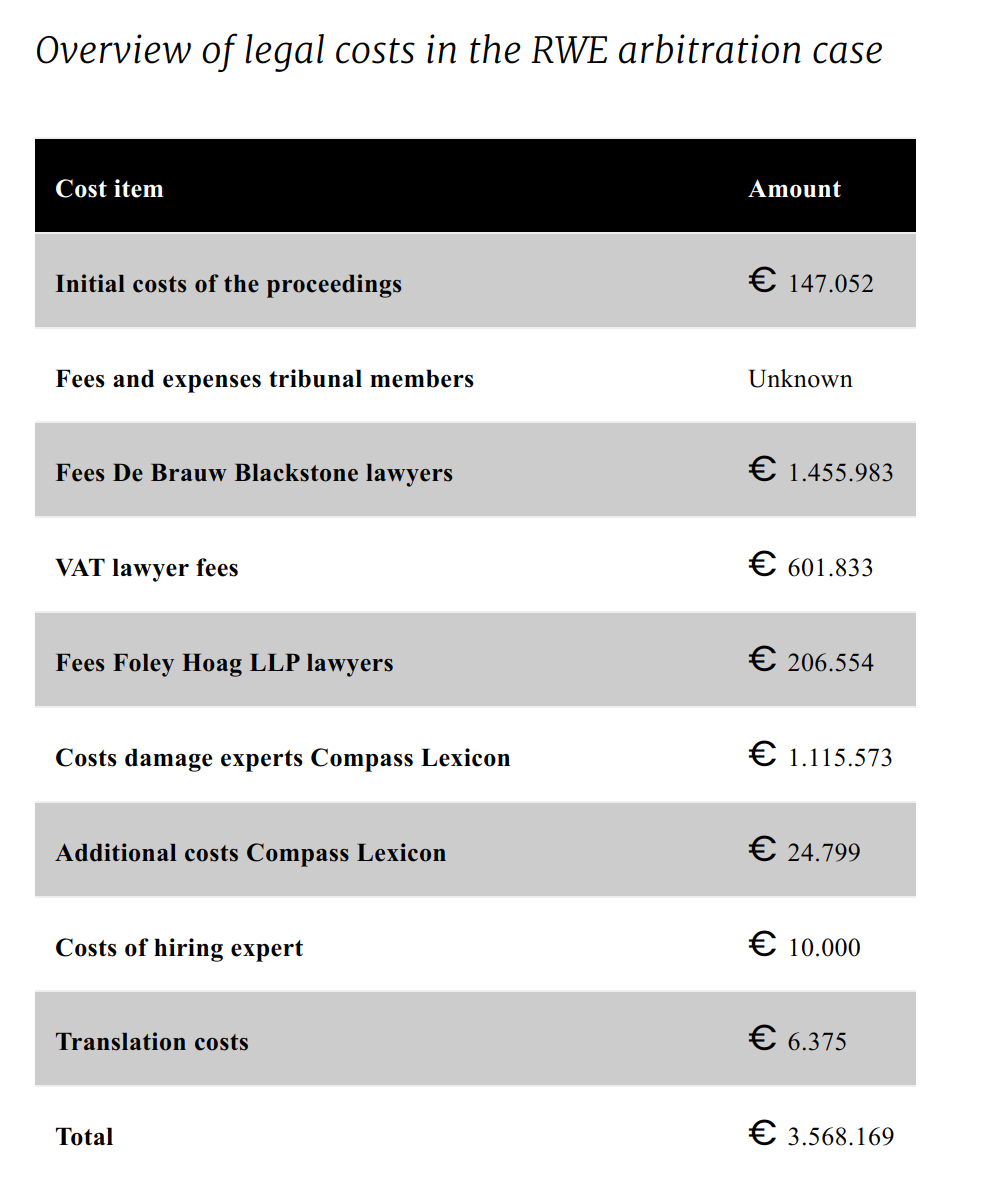The height and width of the screenshot is (1196, 982).
Task: Select the table title about RWE arbitration
Action: [x=459, y=51]
